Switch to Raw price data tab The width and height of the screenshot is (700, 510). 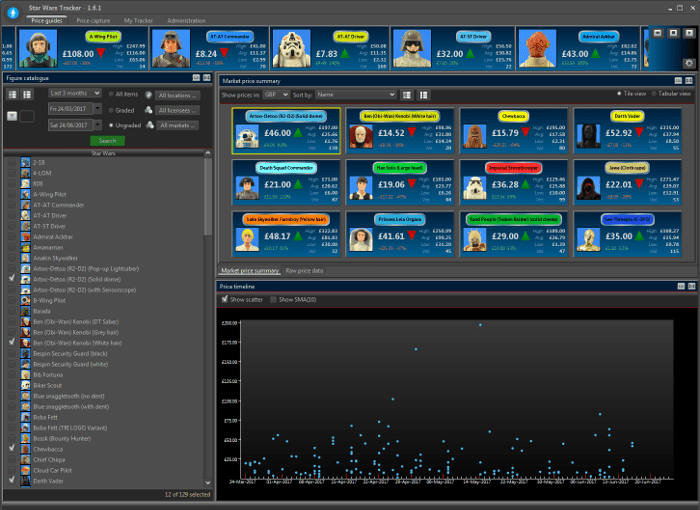[304, 271]
